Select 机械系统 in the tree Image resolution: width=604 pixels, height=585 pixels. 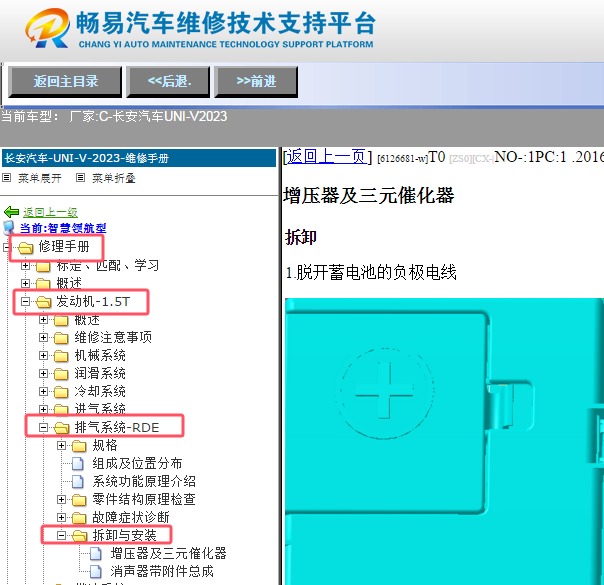pyautogui.click(x=100, y=355)
